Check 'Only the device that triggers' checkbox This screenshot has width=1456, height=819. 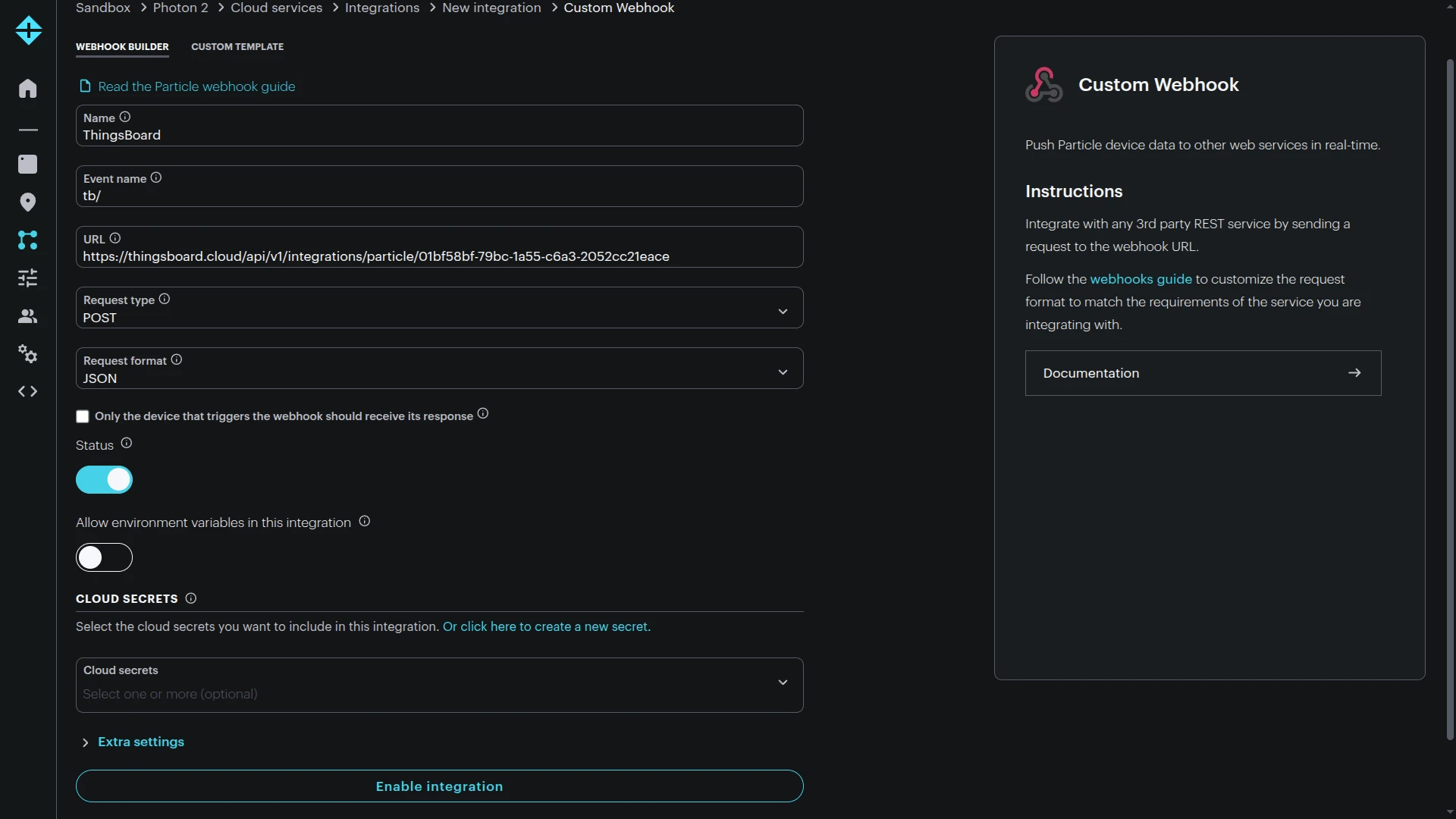[83, 416]
